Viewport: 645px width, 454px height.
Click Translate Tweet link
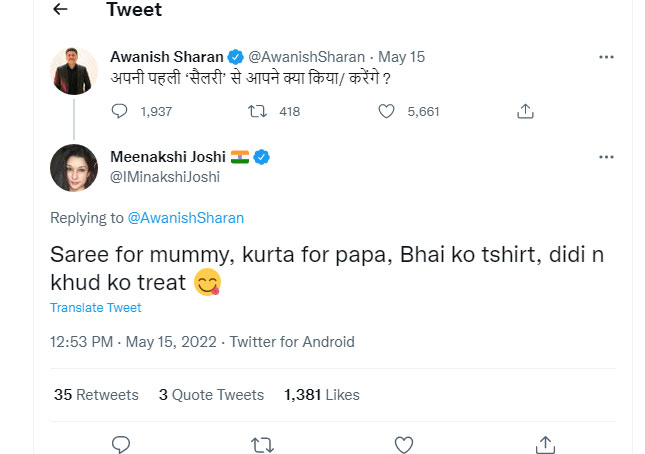click(96, 308)
